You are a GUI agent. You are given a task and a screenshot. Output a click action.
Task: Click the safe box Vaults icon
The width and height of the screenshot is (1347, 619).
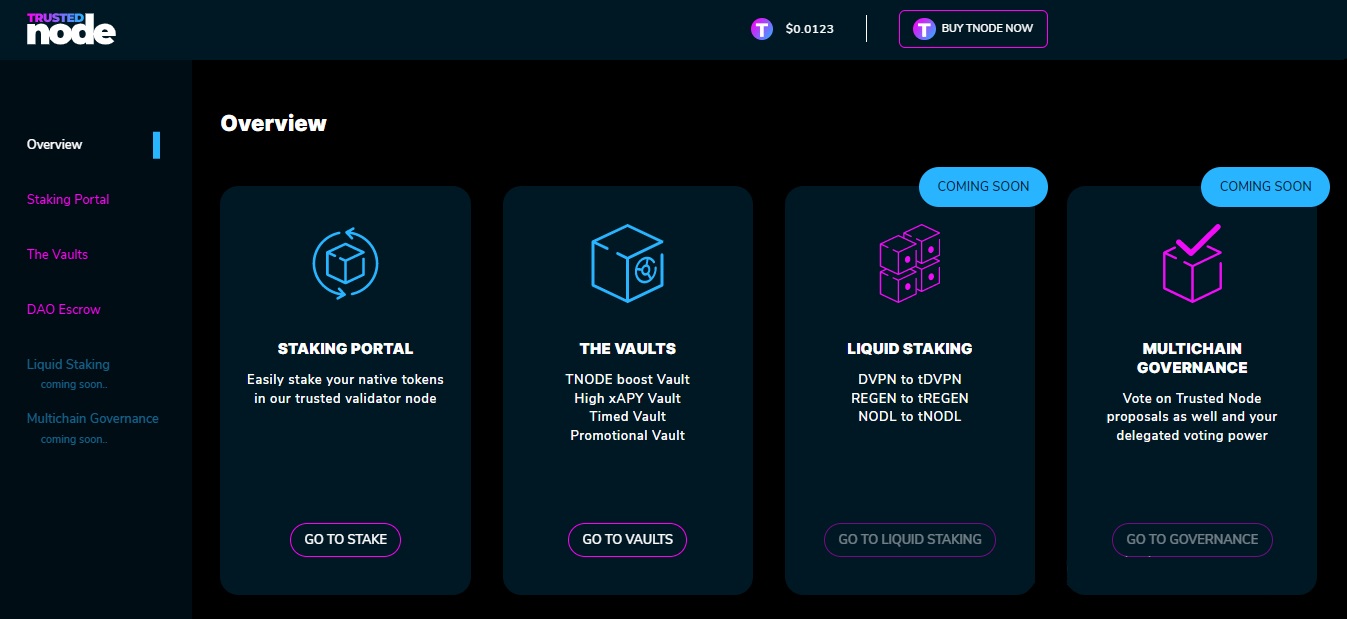tap(628, 263)
